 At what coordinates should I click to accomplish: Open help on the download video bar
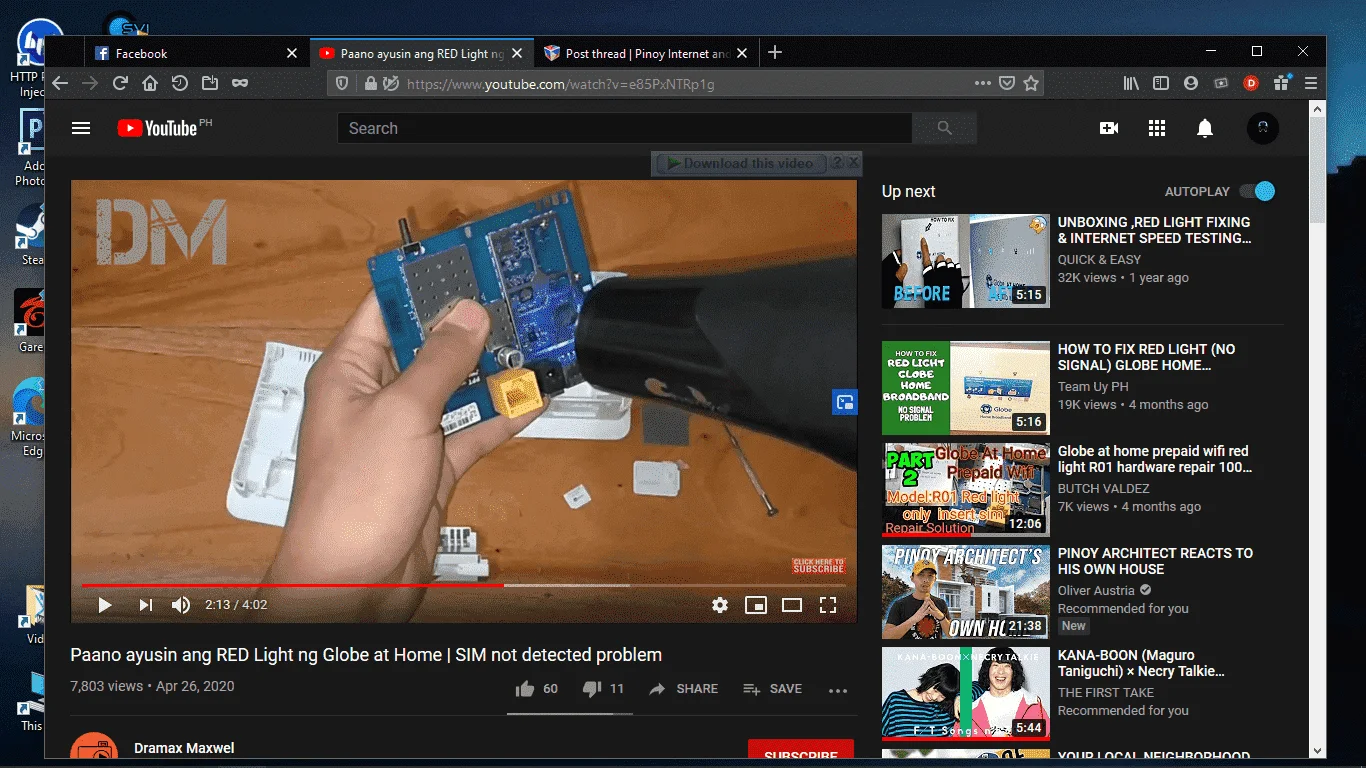838,163
